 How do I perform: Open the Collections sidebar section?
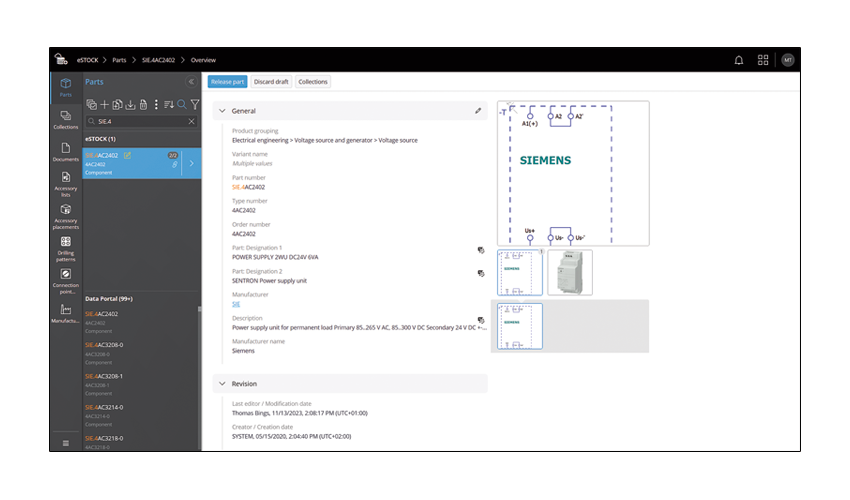pyautogui.click(x=66, y=120)
